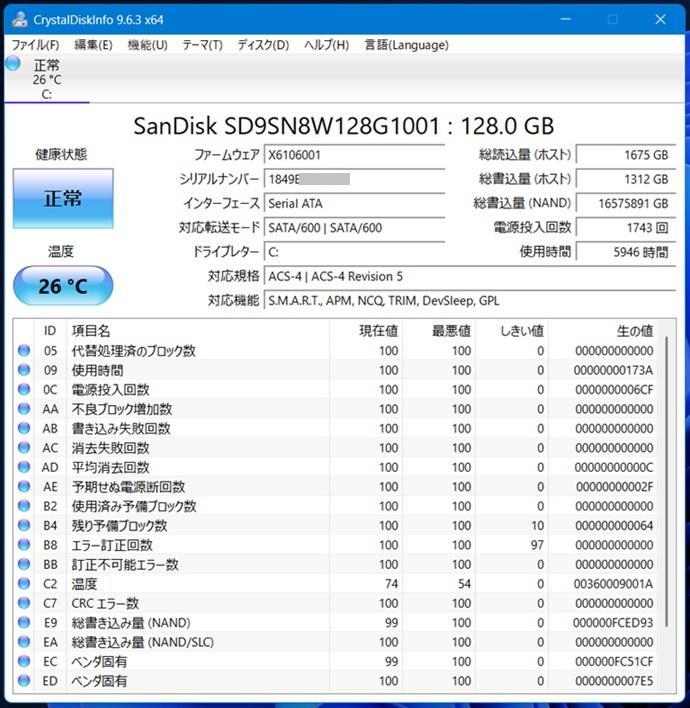Screen dimensions: 690x708
Task: Click status icon for ID B8 row
Action: click(24, 545)
